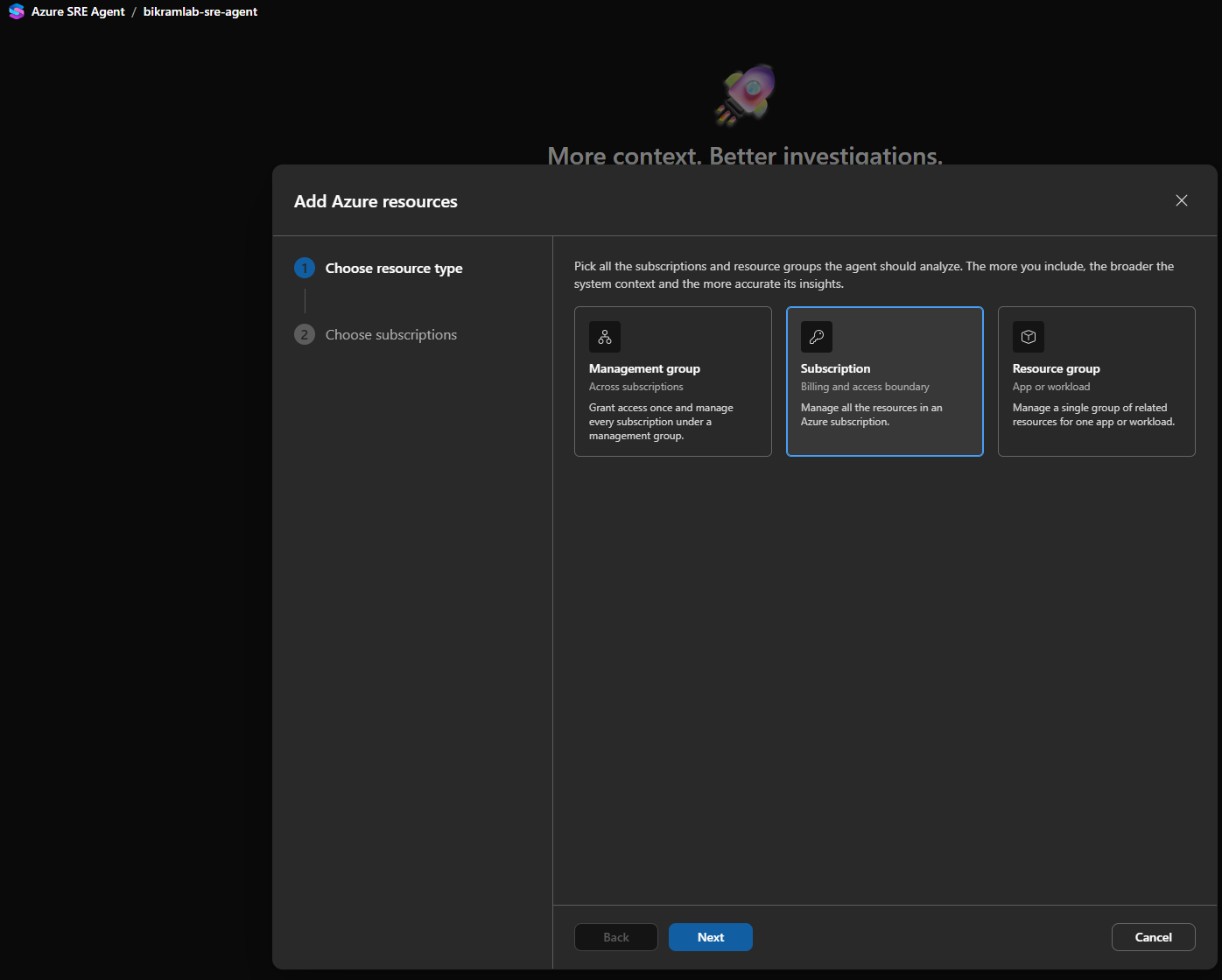1222x980 pixels.
Task: Click the Management group hierarchy icon
Action: (605, 337)
